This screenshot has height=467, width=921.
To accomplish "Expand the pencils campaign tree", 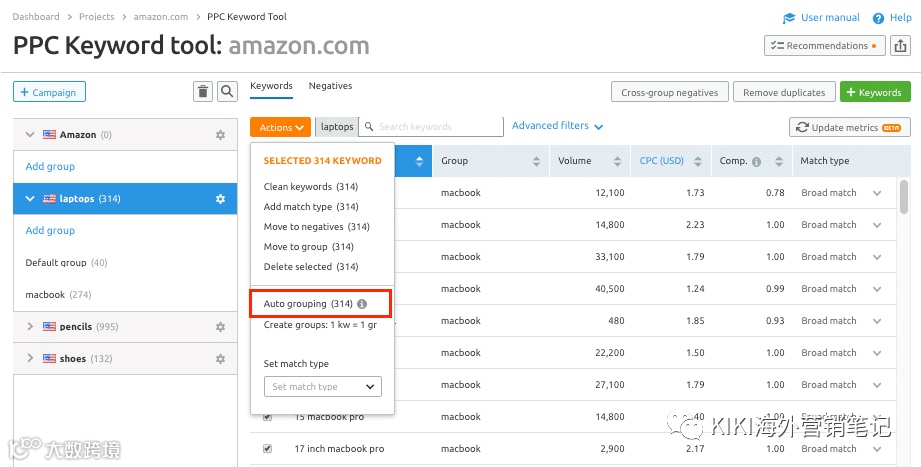I will pos(30,327).
